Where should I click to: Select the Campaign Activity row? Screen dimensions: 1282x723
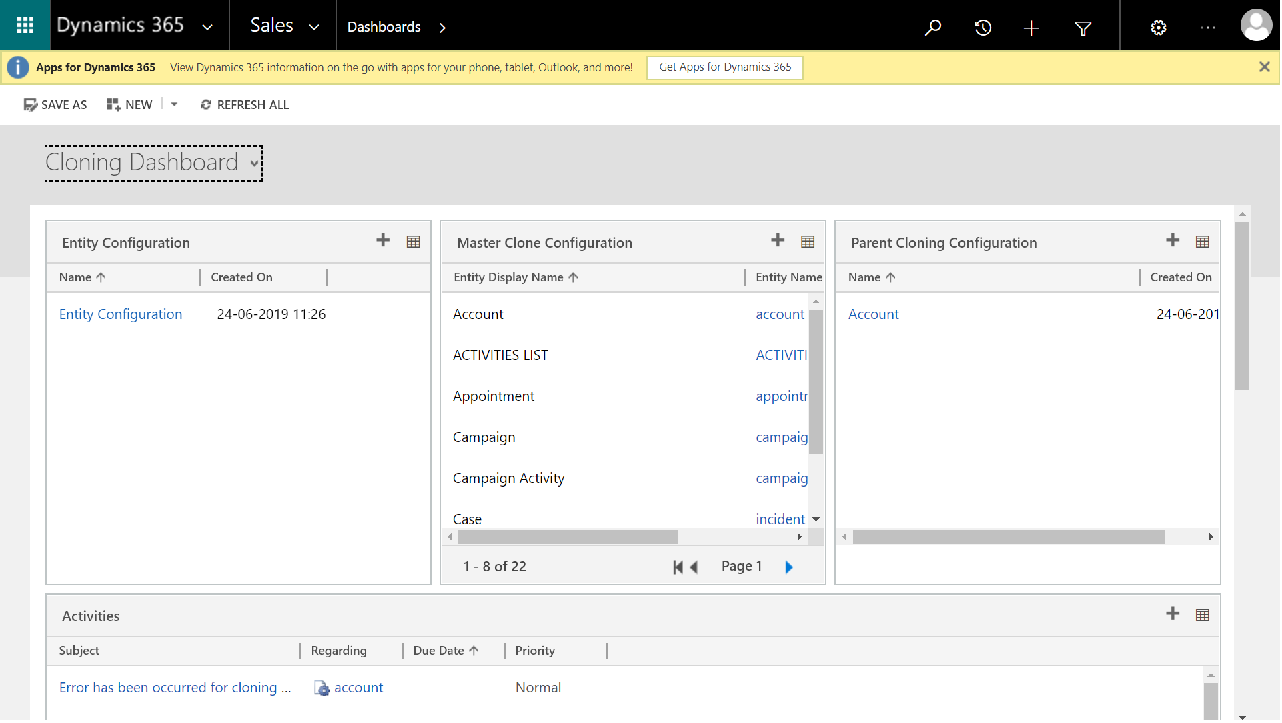[x=509, y=478]
